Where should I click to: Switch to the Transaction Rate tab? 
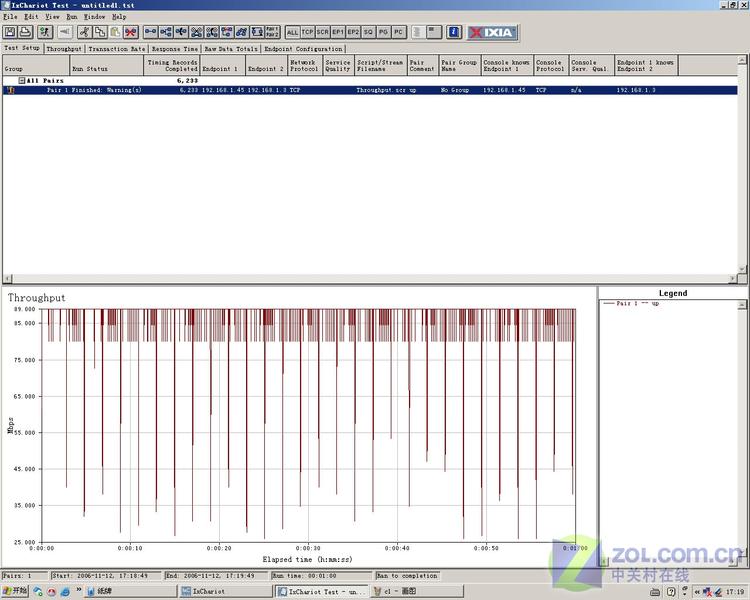pyautogui.click(x=117, y=49)
